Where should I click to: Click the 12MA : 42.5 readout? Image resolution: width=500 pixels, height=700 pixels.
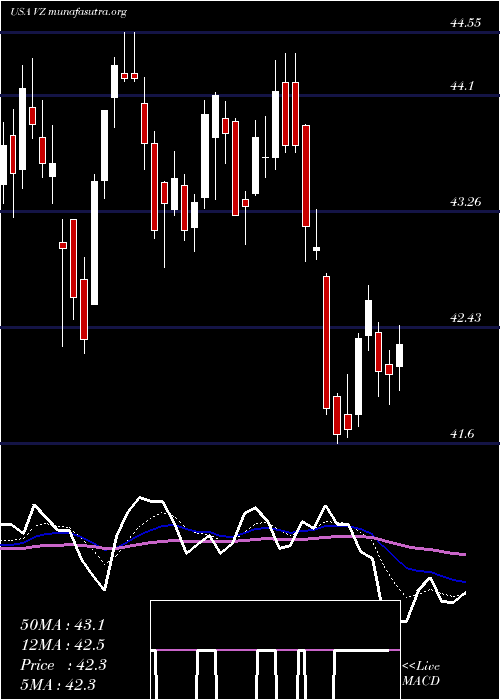(x=62, y=645)
